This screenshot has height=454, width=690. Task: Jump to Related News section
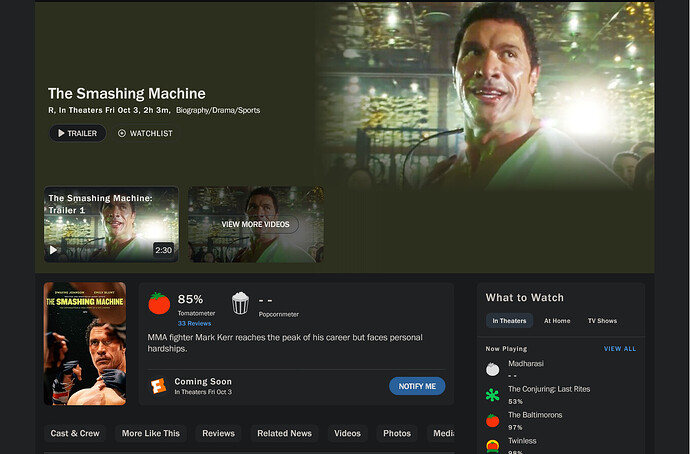(285, 433)
